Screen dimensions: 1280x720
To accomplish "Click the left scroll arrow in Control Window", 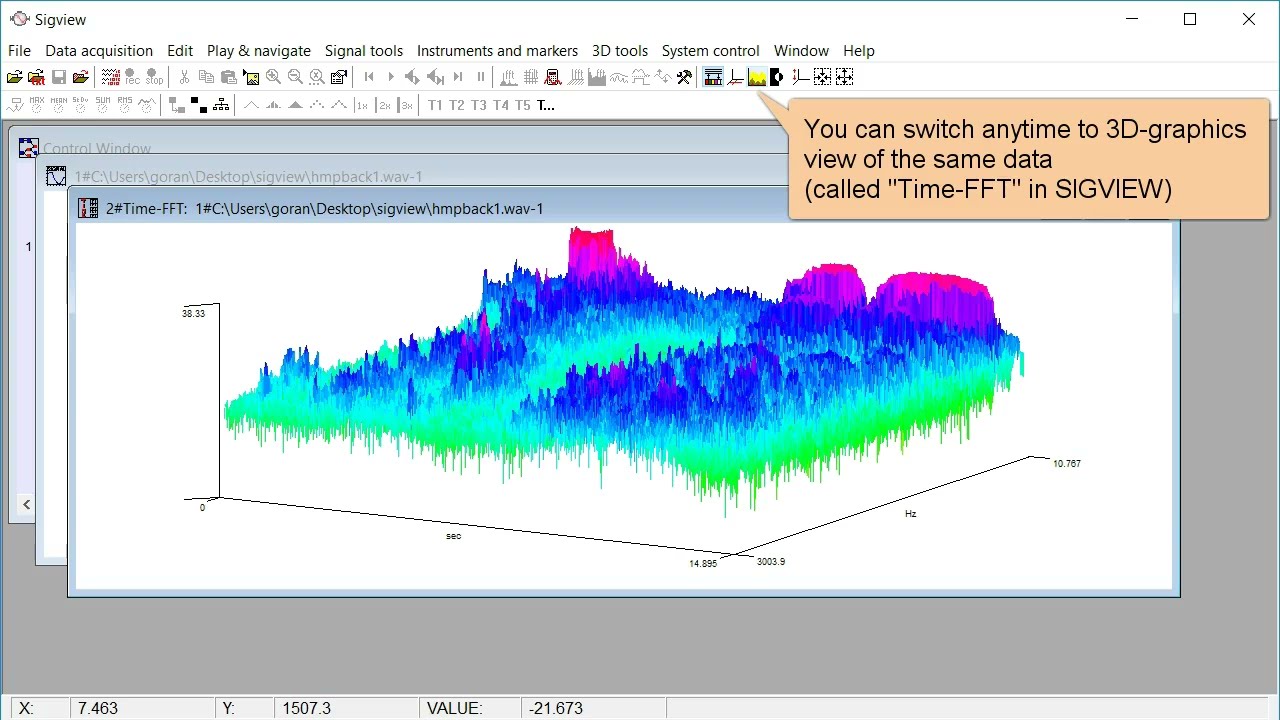I will pos(26,505).
